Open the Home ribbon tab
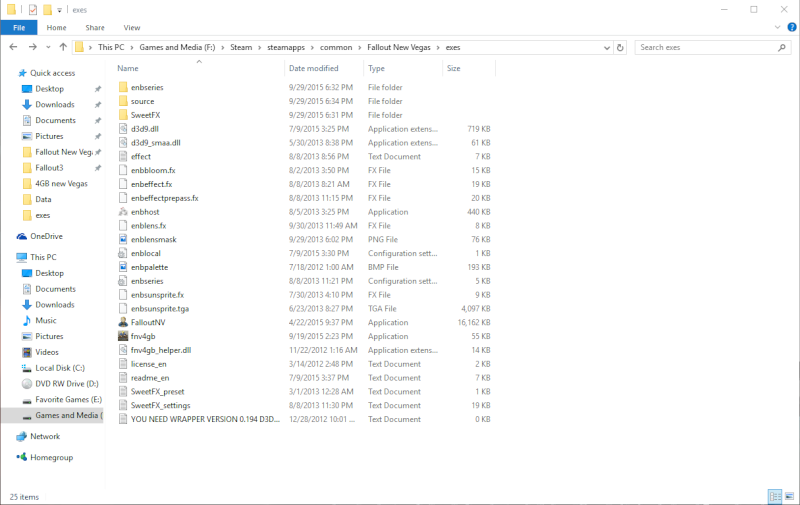 pos(56,28)
